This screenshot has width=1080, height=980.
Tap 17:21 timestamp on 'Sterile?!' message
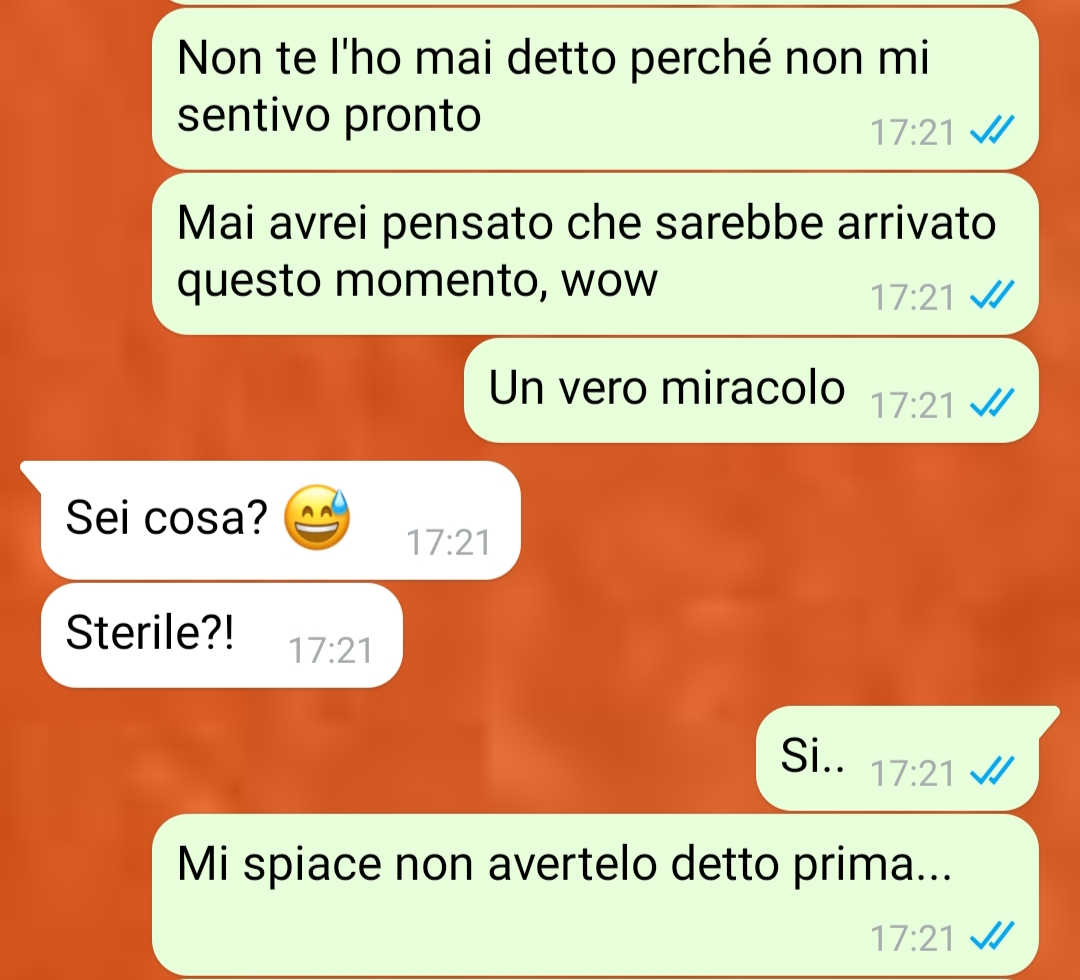[x=331, y=651]
